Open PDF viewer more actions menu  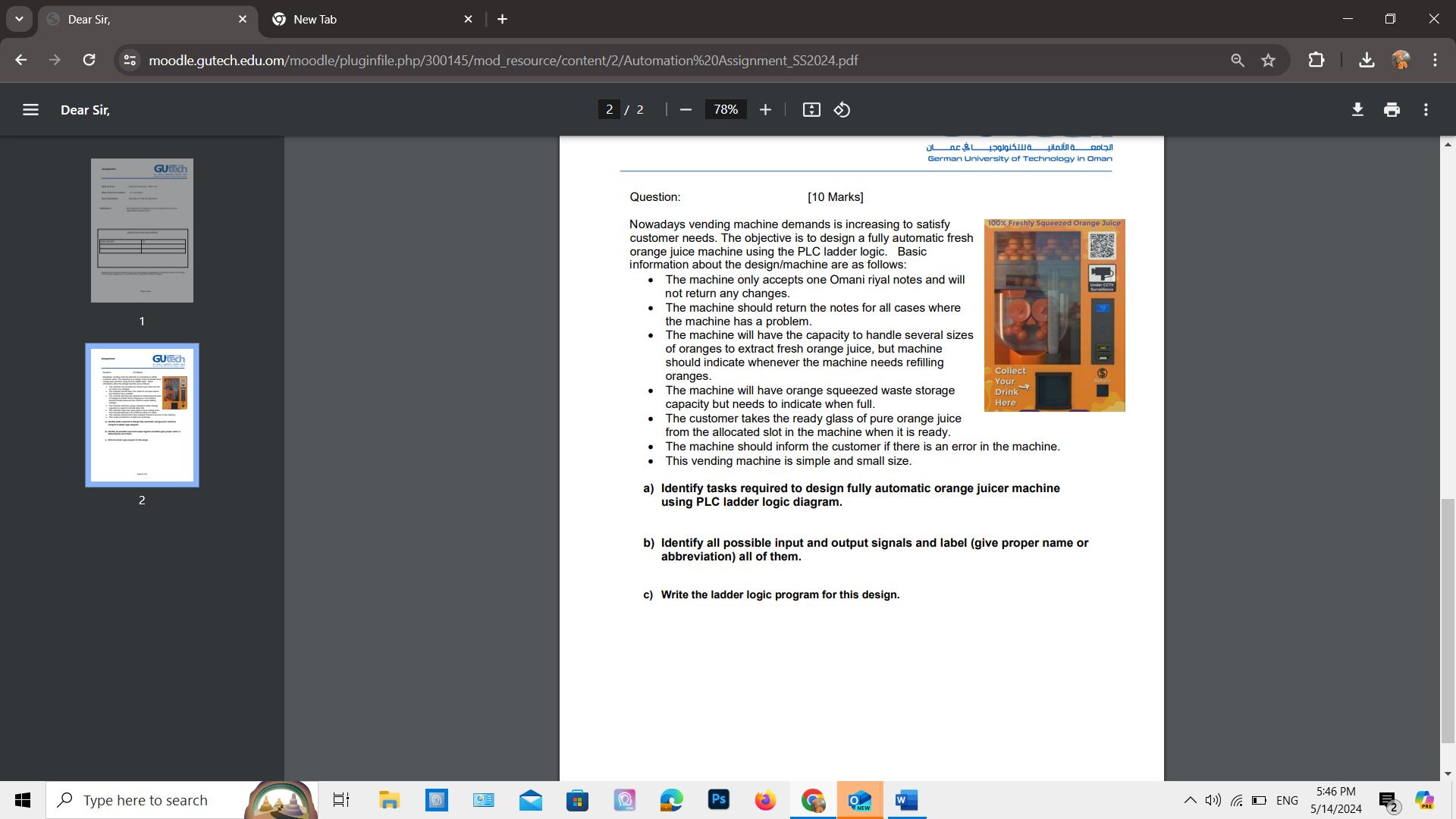coord(1426,110)
